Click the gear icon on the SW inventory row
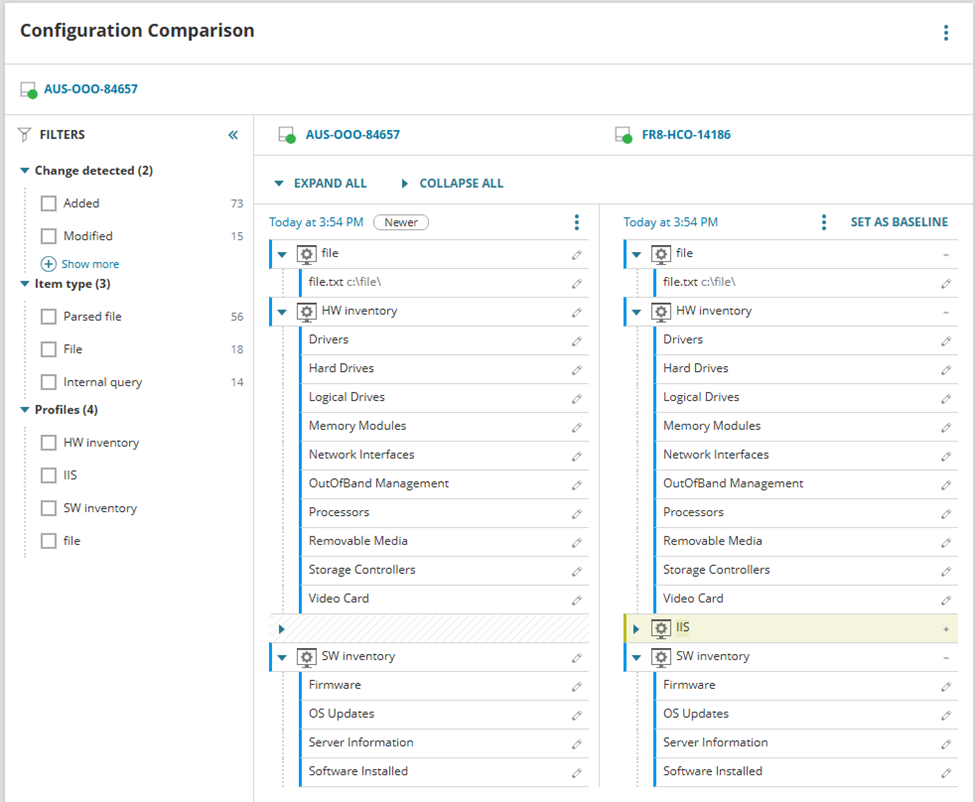 point(307,656)
